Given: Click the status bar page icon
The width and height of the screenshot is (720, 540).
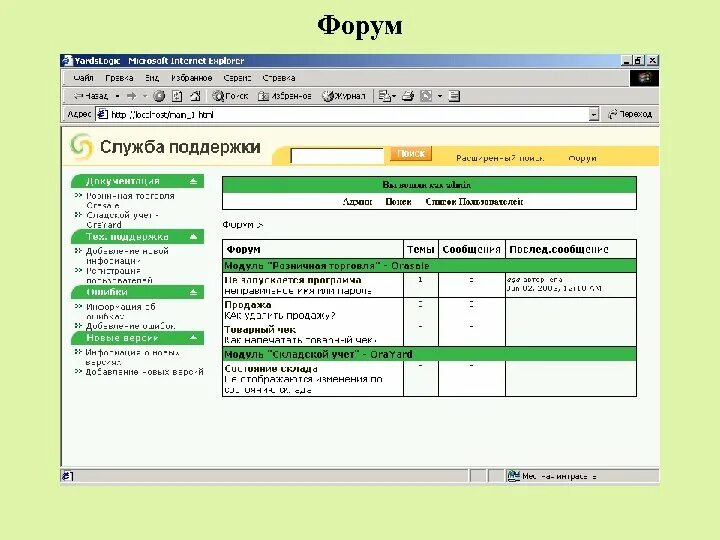Looking at the screenshot, I should pos(67,476).
